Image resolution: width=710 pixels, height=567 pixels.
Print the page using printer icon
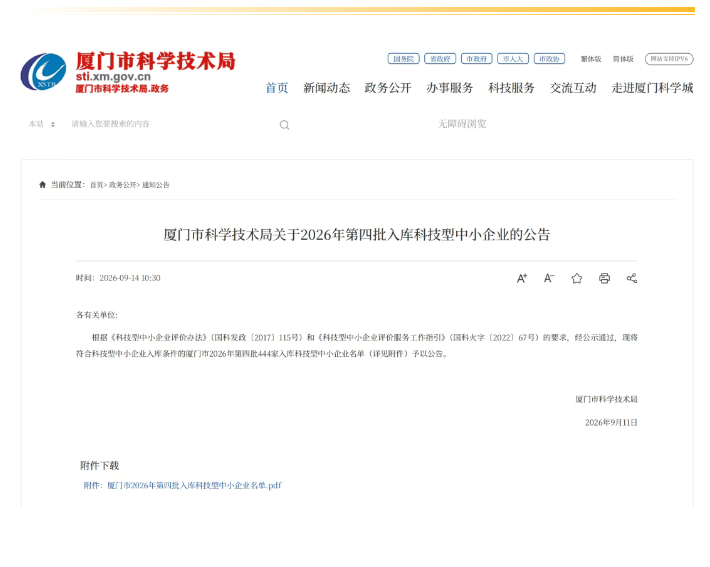coord(604,278)
